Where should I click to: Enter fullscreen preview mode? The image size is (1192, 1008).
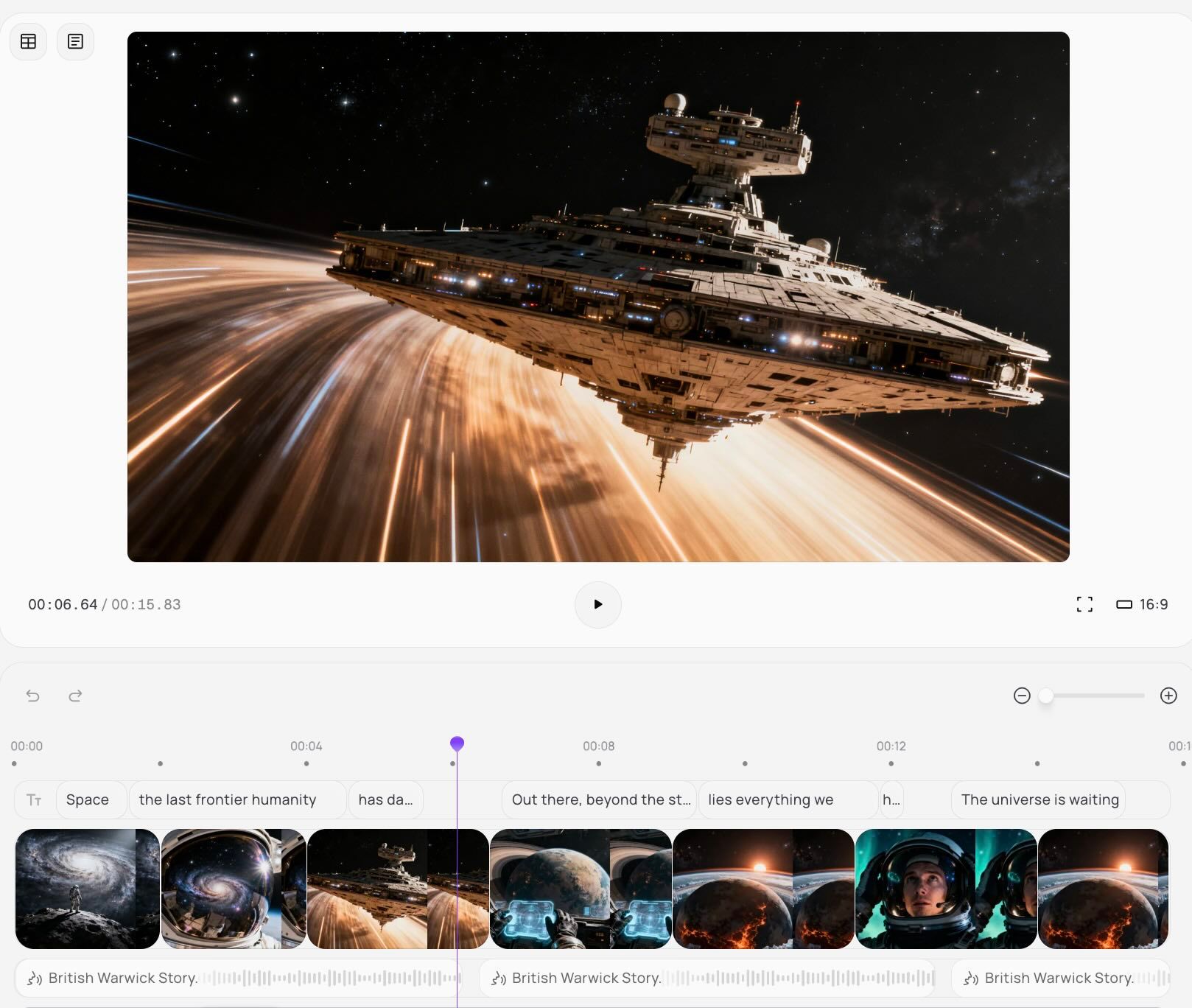[x=1084, y=604]
